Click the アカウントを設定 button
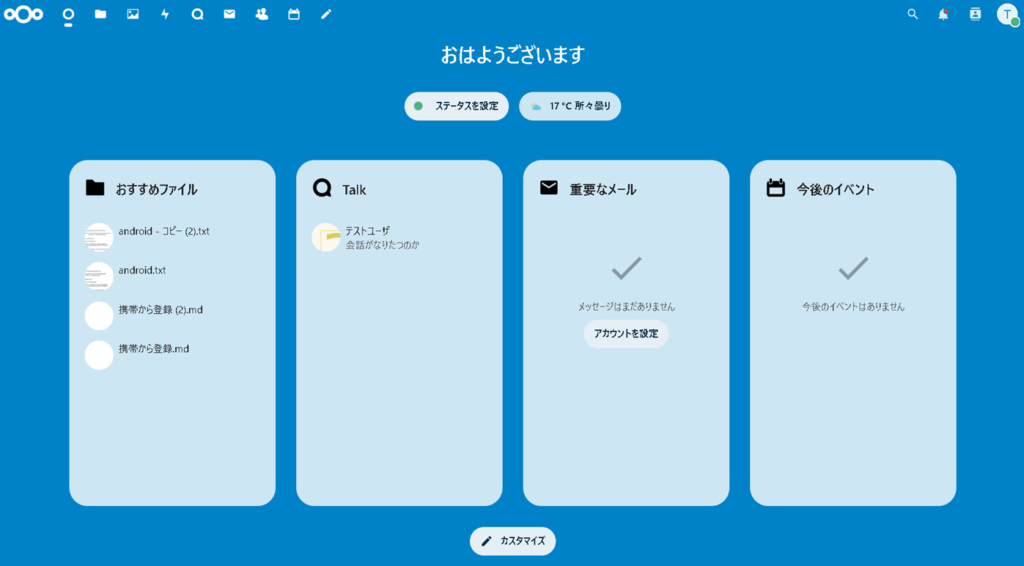 (x=626, y=334)
